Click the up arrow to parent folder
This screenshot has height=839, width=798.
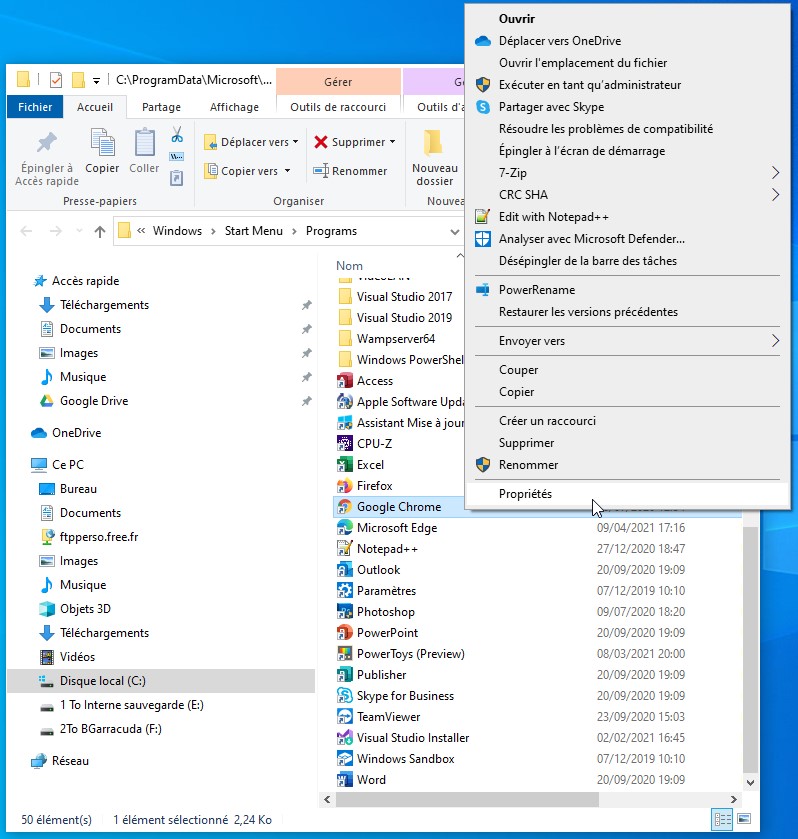tap(100, 231)
